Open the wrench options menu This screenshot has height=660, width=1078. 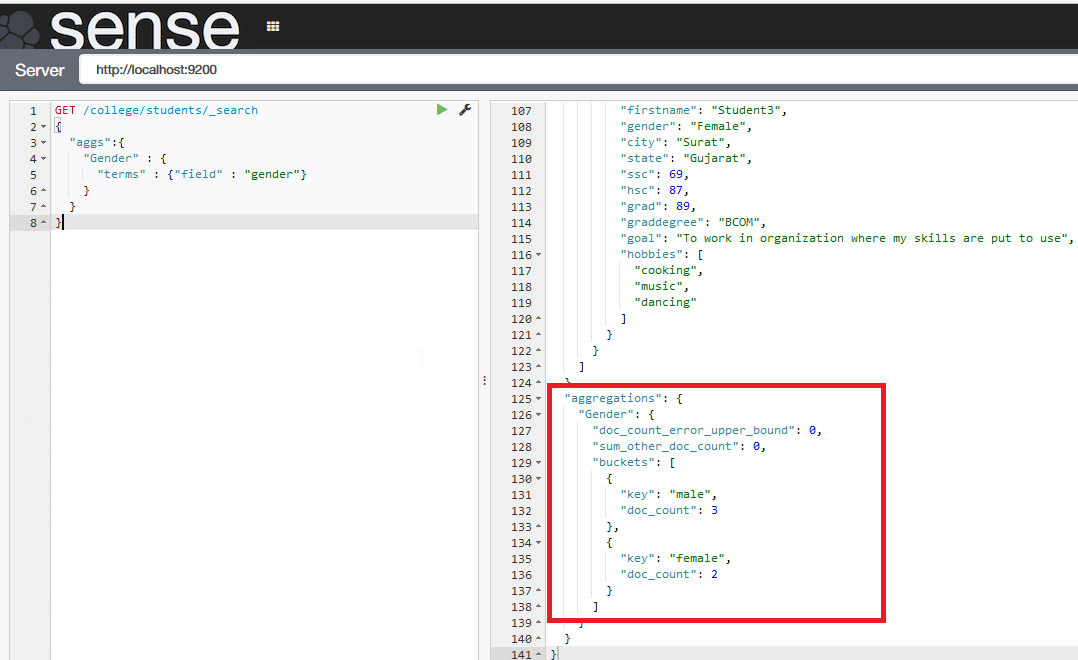click(x=465, y=110)
